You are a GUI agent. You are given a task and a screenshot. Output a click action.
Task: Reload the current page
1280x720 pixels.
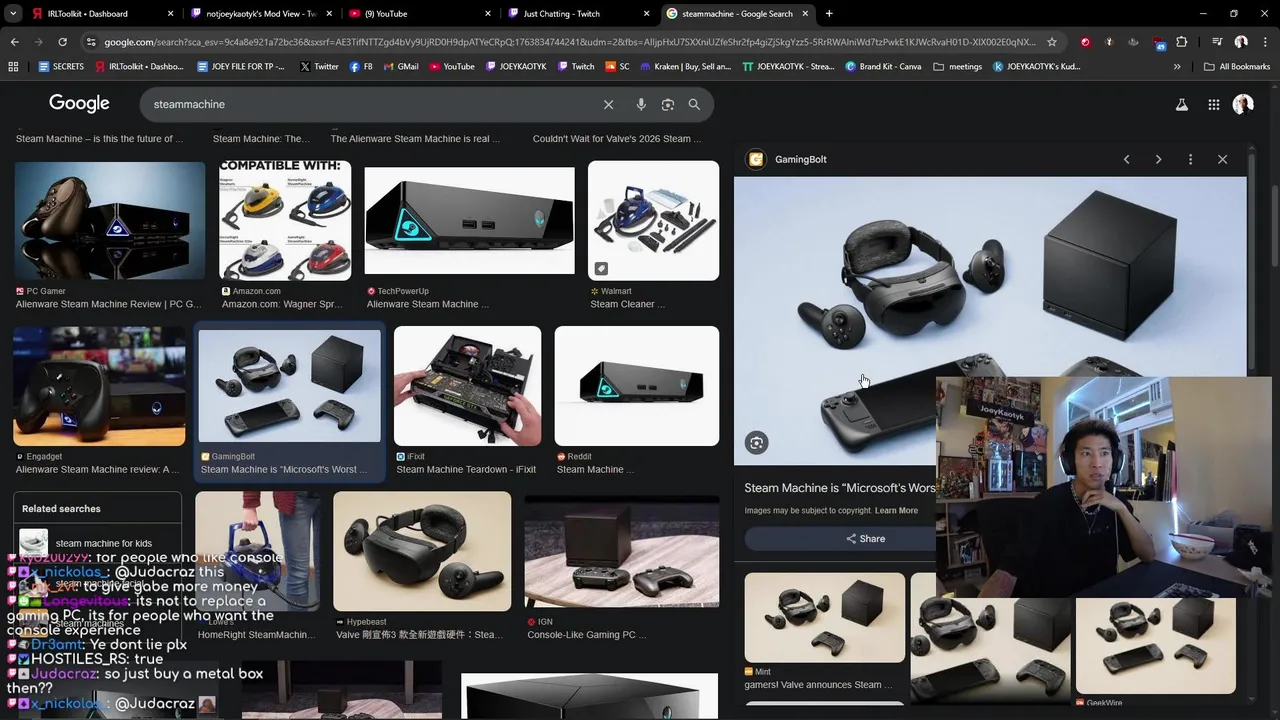tap(62, 42)
